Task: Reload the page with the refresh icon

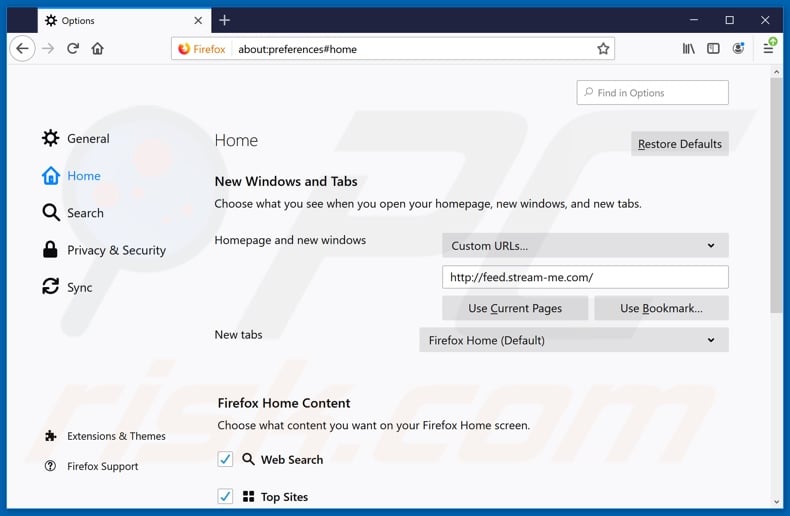Action: tap(73, 49)
